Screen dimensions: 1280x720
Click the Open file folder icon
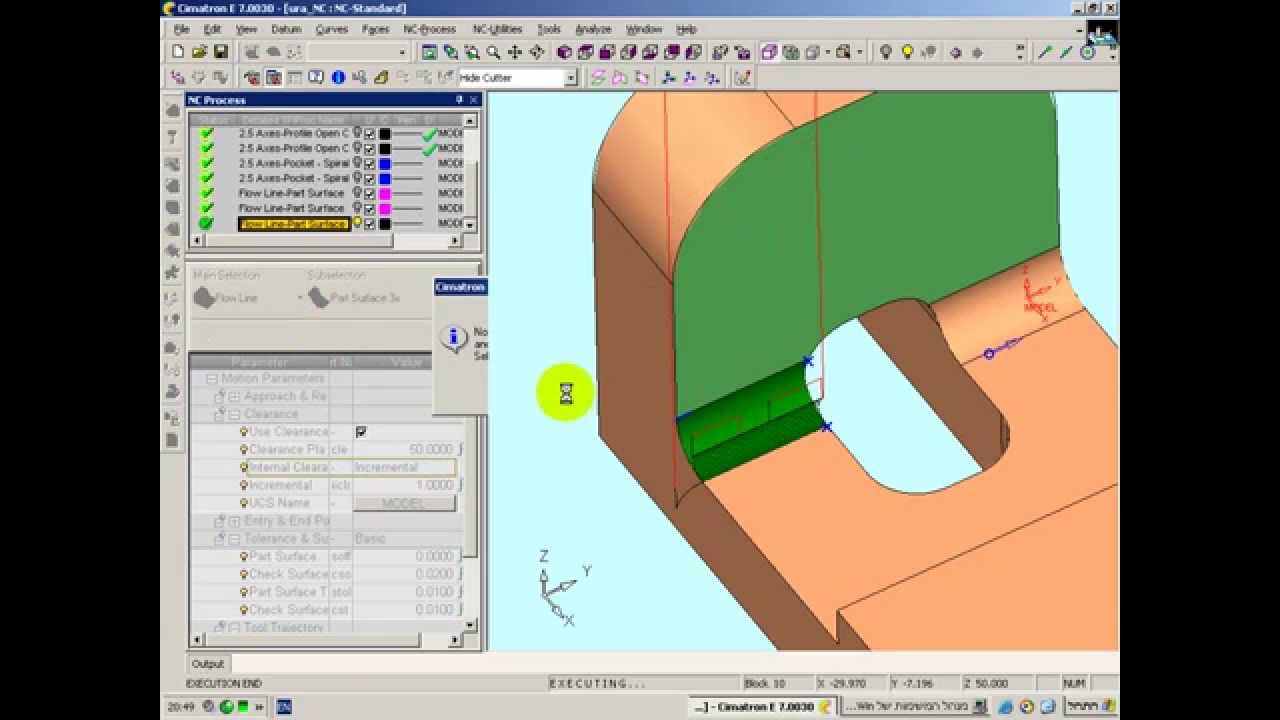[x=199, y=52]
